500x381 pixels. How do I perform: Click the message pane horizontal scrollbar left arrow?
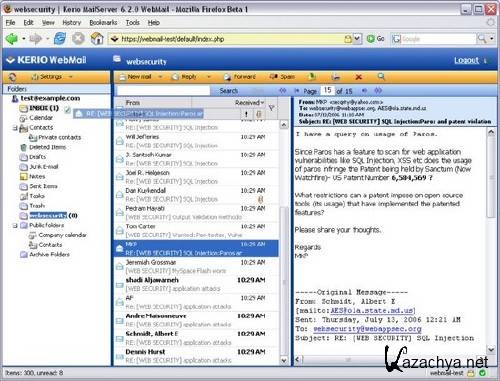tap(298, 359)
